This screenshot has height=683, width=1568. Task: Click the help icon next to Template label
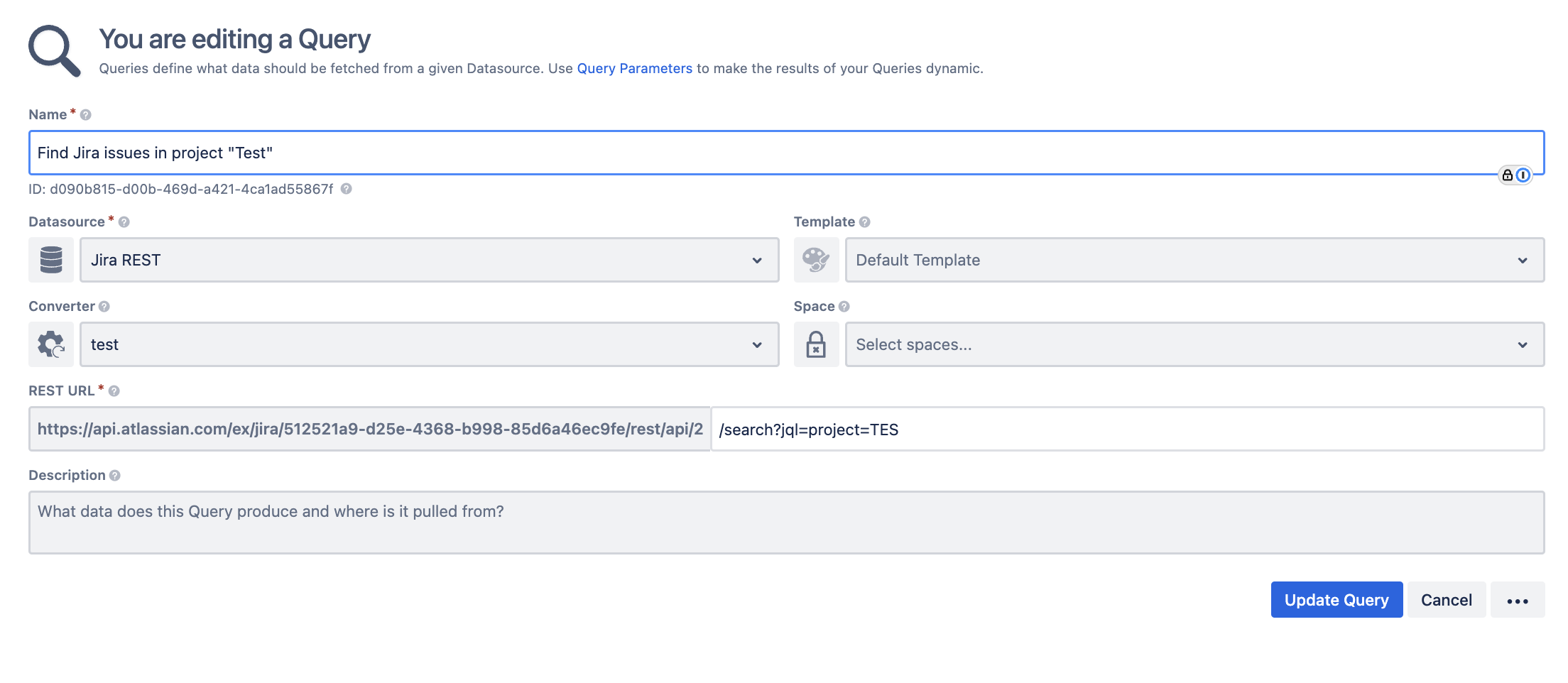pos(865,222)
